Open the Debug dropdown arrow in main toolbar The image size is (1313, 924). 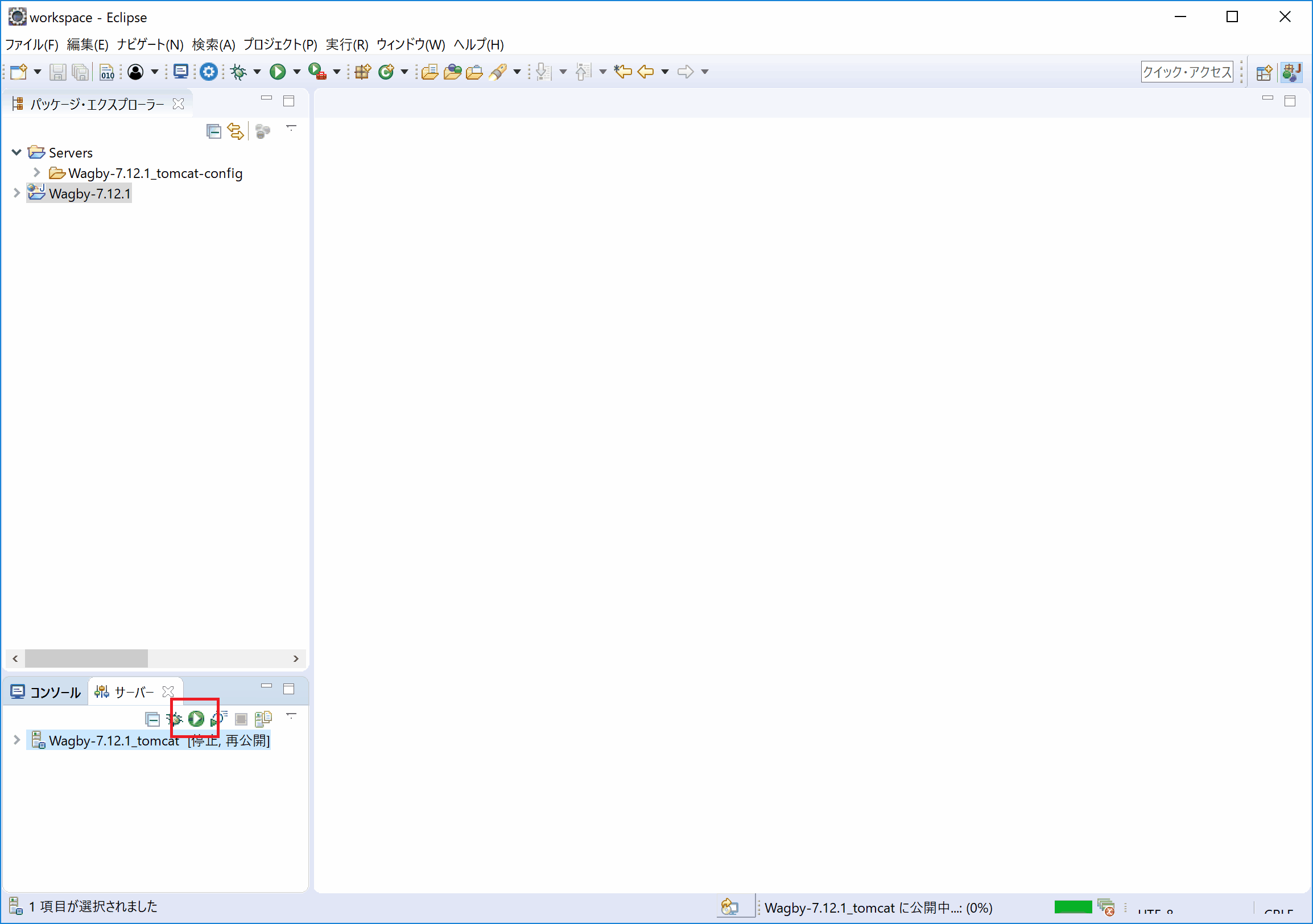257,72
